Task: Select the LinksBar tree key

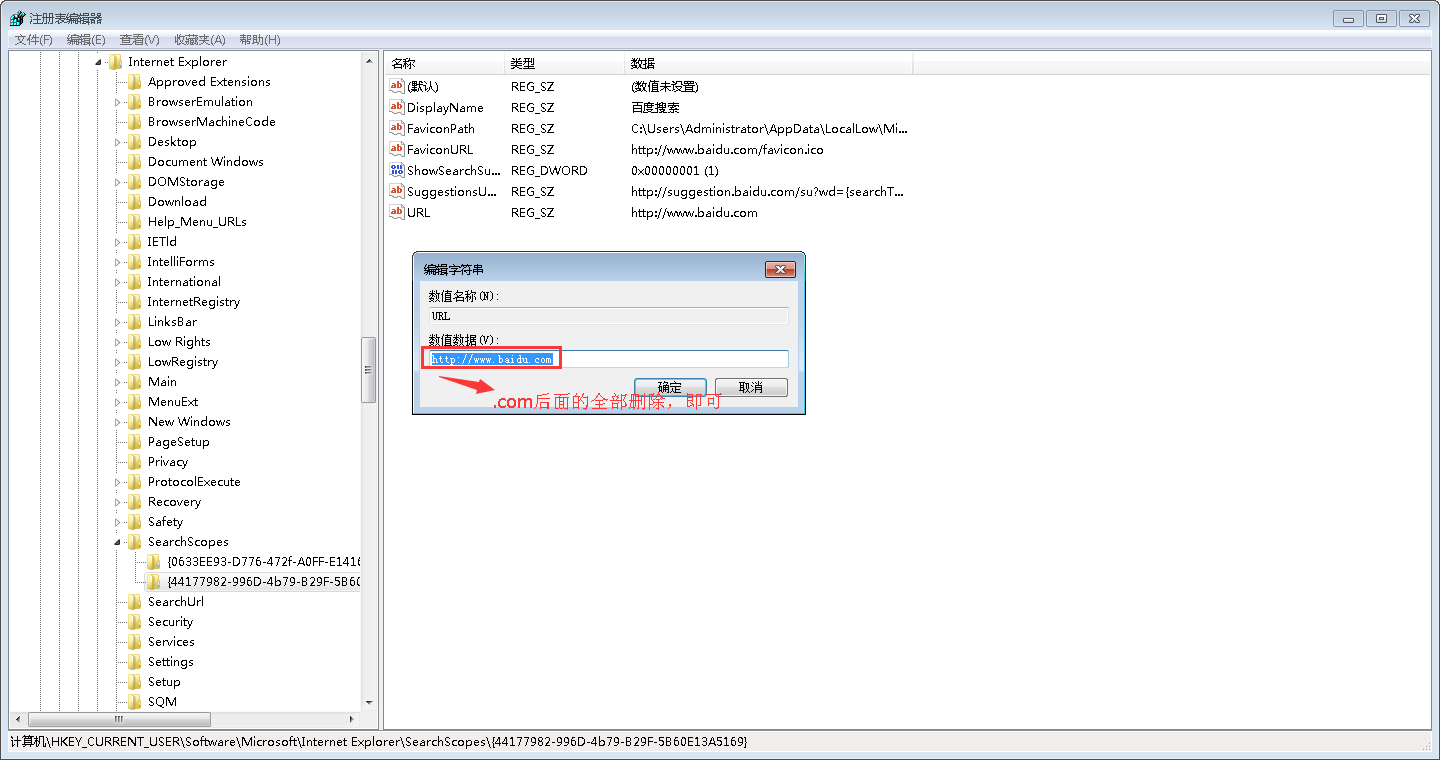Action: coord(172,322)
